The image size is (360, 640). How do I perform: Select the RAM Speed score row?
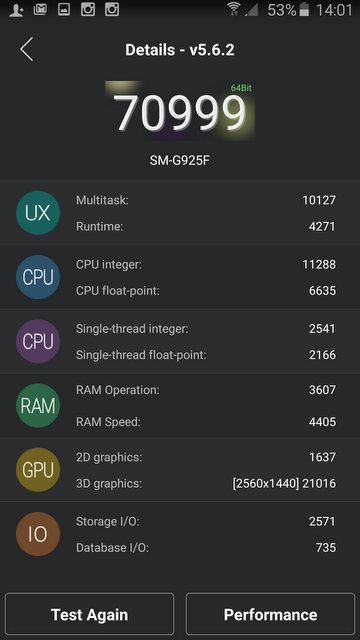coord(206,422)
